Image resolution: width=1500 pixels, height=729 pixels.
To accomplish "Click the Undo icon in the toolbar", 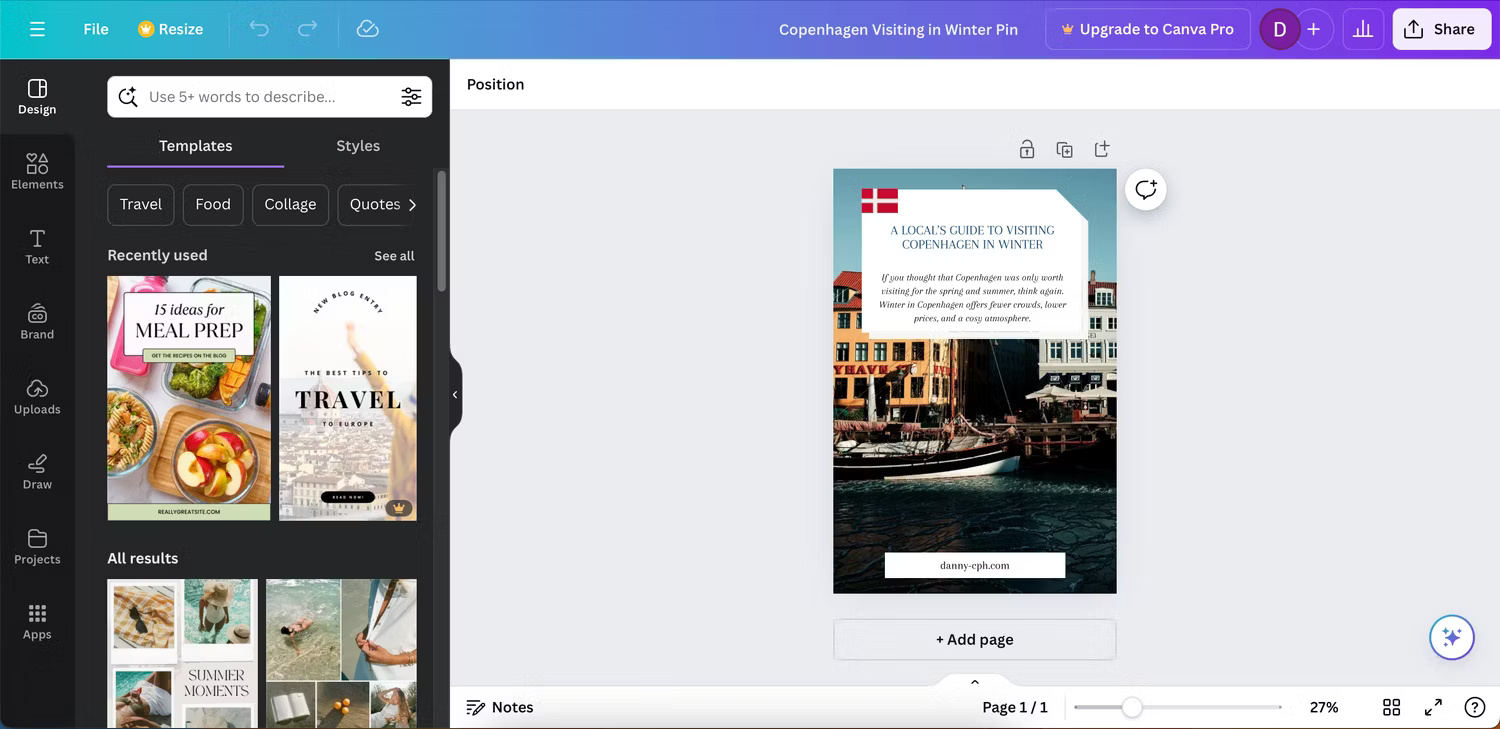I will [x=259, y=29].
